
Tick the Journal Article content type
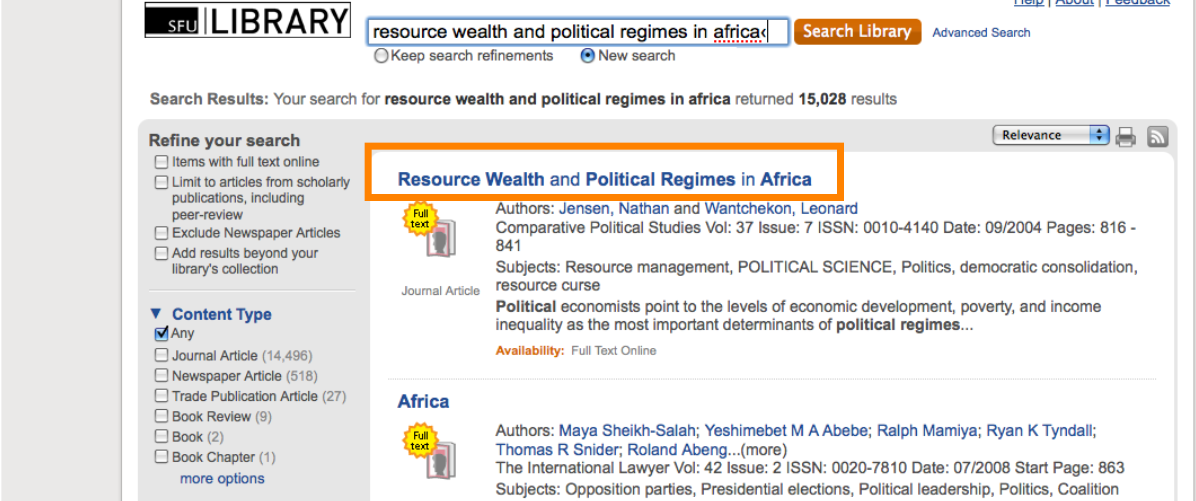click(161, 355)
